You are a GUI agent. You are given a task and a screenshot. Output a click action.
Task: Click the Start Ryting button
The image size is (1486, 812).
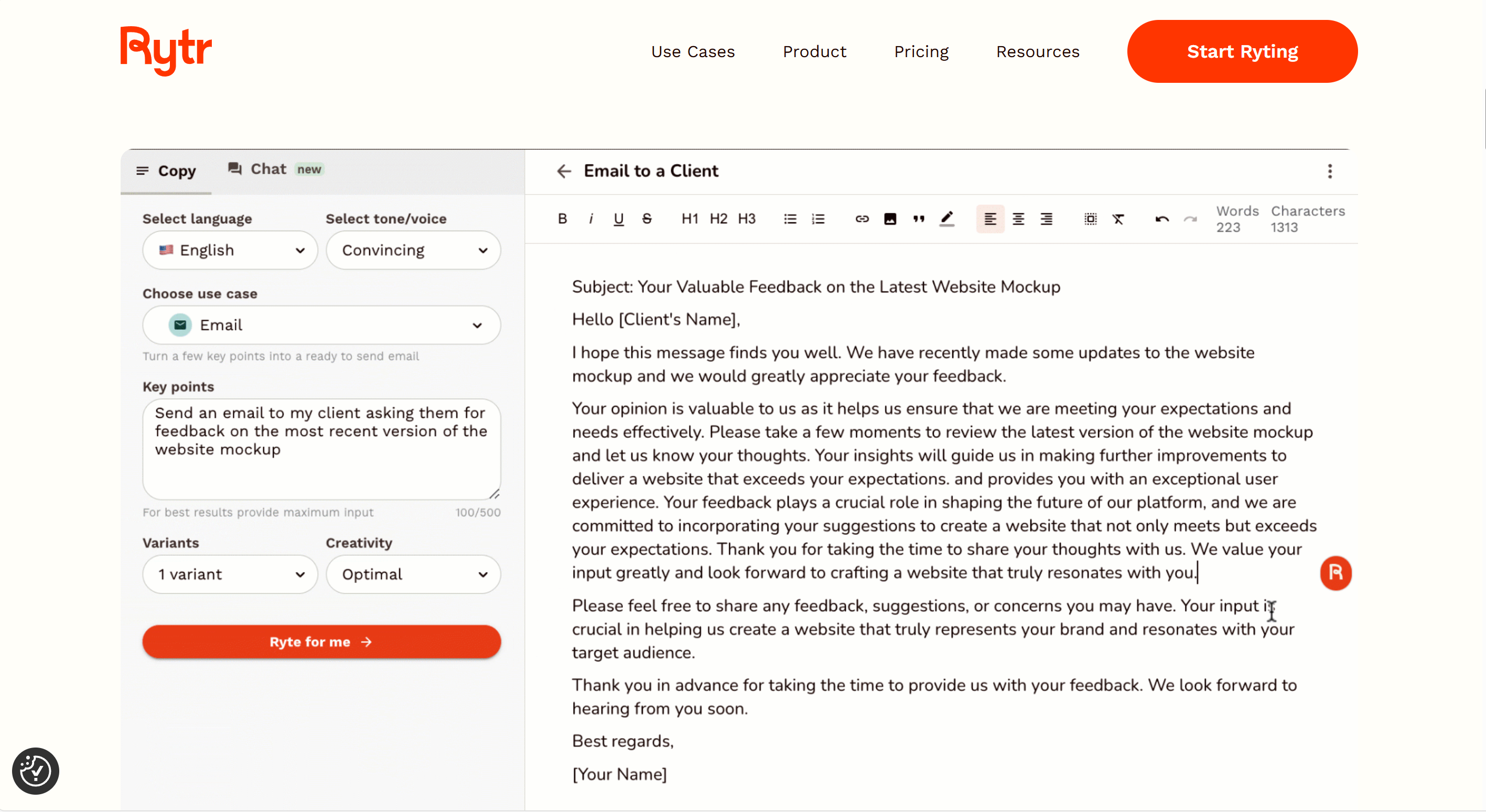point(1242,51)
